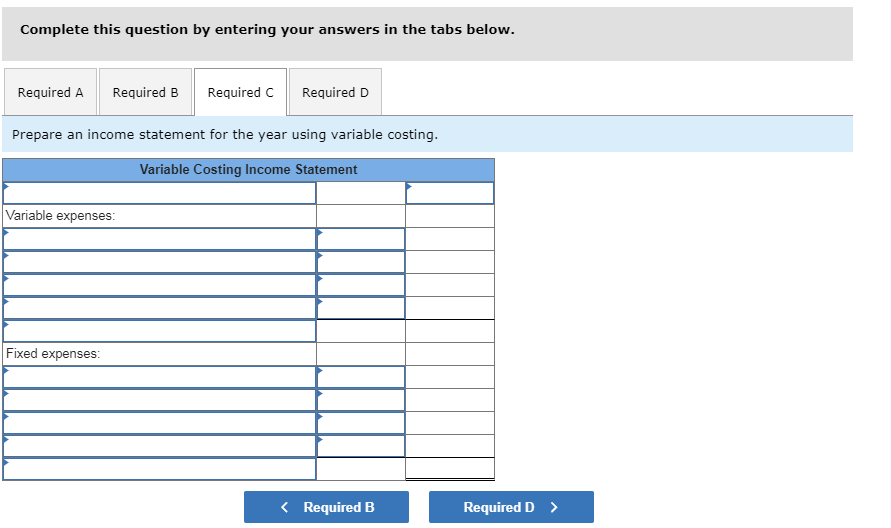
Task: Open the fourth label dropdown under Fixed expenses
Action: tap(160, 446)
